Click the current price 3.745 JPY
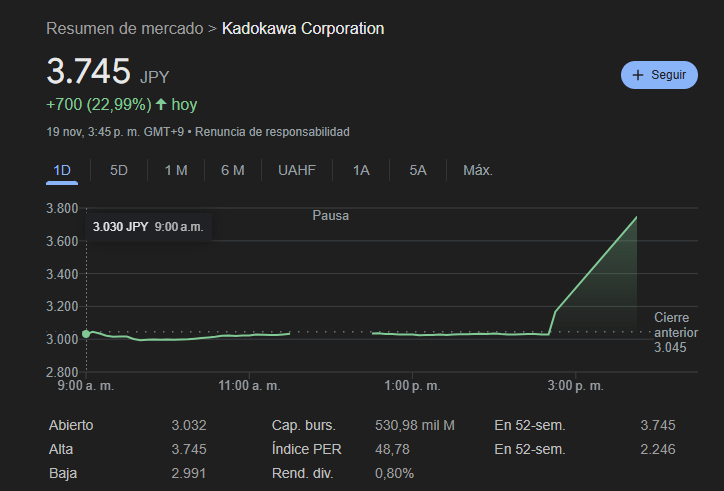 pyautogui.click(x=108, y=72)
